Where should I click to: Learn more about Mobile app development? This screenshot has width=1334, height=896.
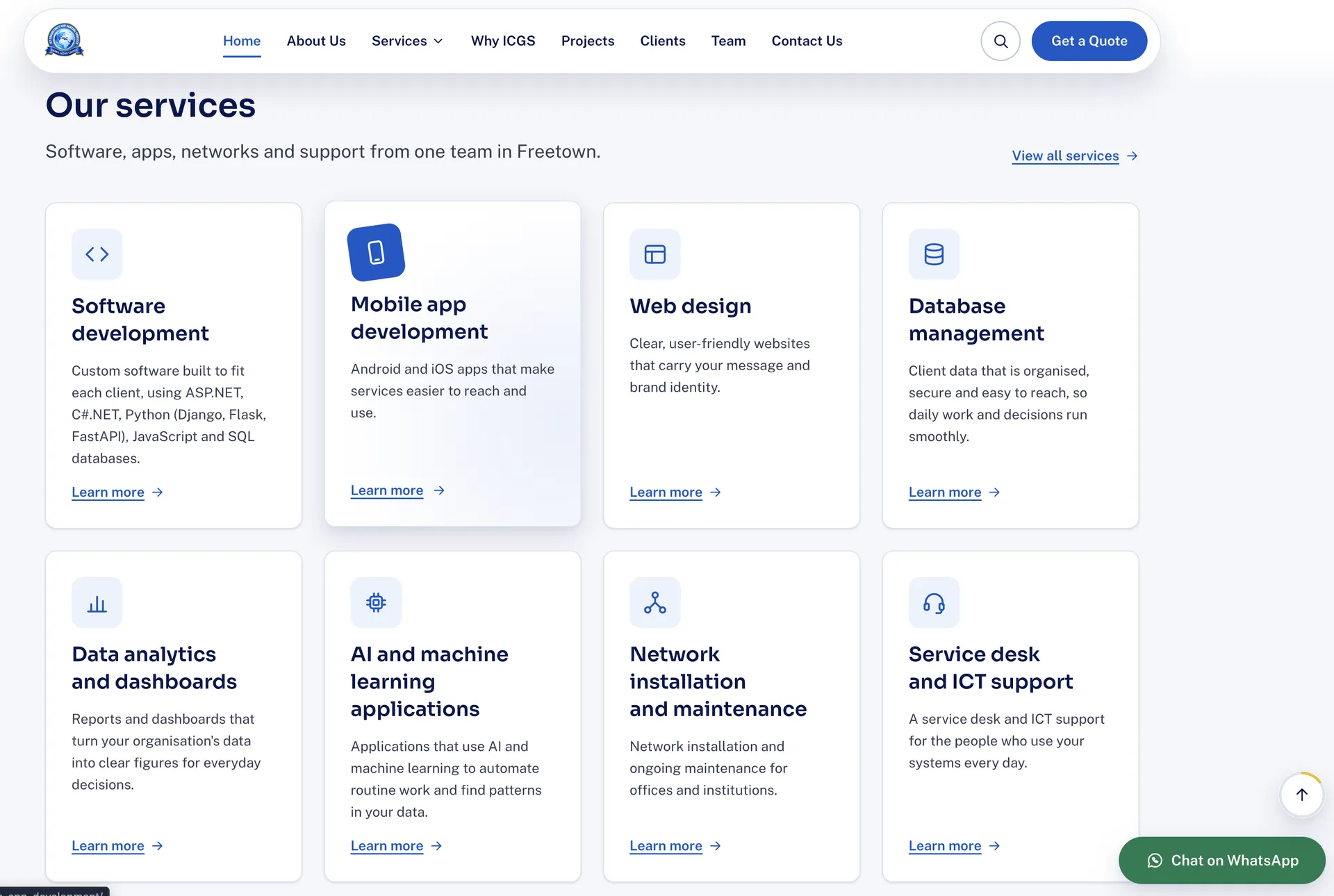click(x=397, y=490)
